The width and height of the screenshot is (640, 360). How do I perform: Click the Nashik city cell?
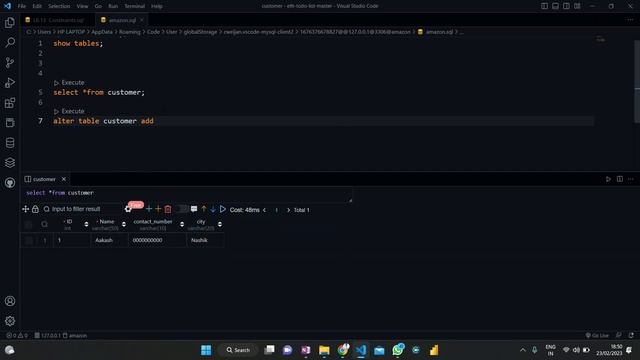[x=205, y=240]
